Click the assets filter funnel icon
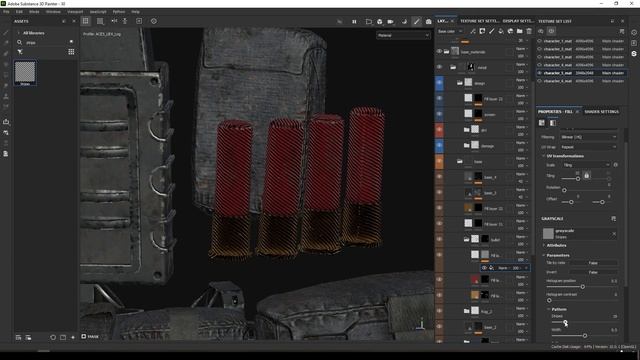This screenshot has width=640, height=360. point(20,52)
